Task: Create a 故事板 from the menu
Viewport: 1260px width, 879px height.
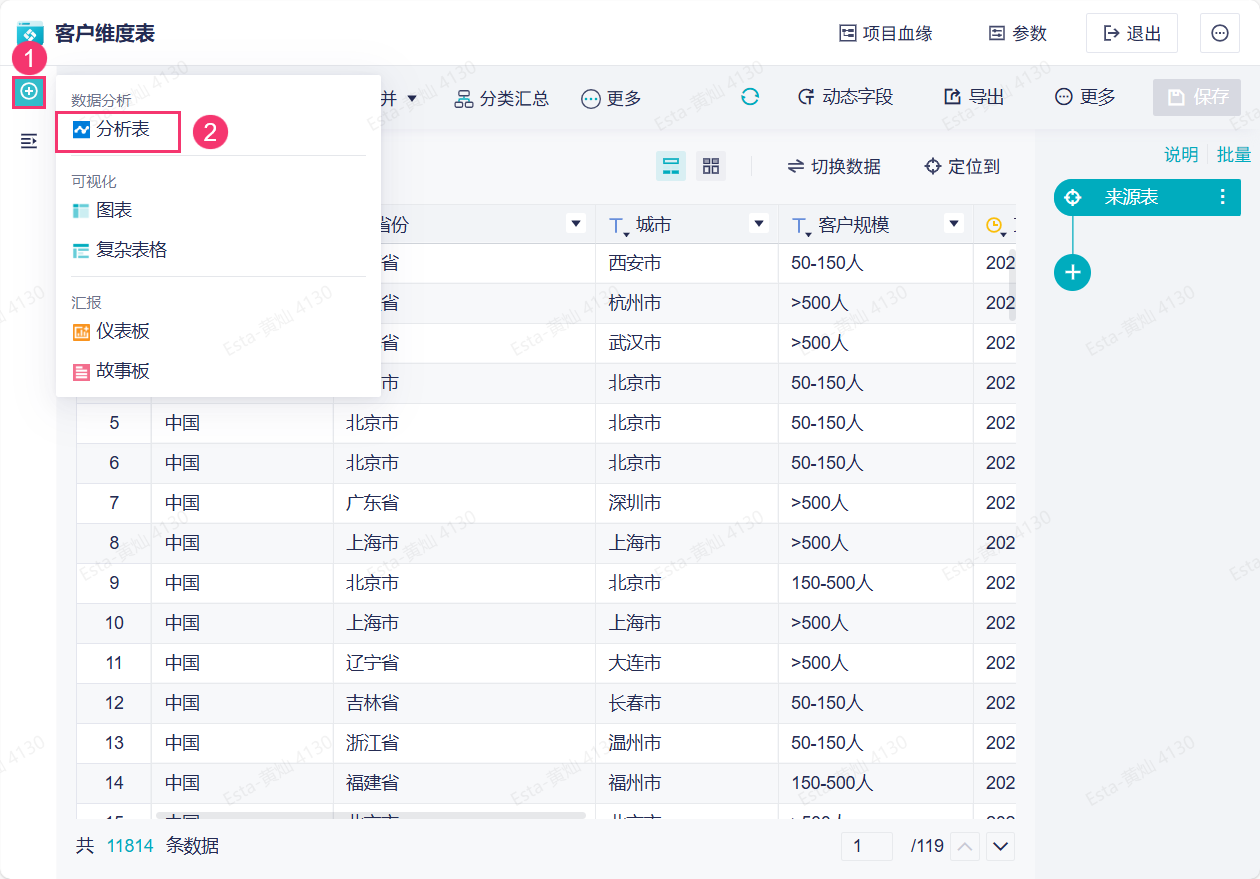Action: [111, 371]
